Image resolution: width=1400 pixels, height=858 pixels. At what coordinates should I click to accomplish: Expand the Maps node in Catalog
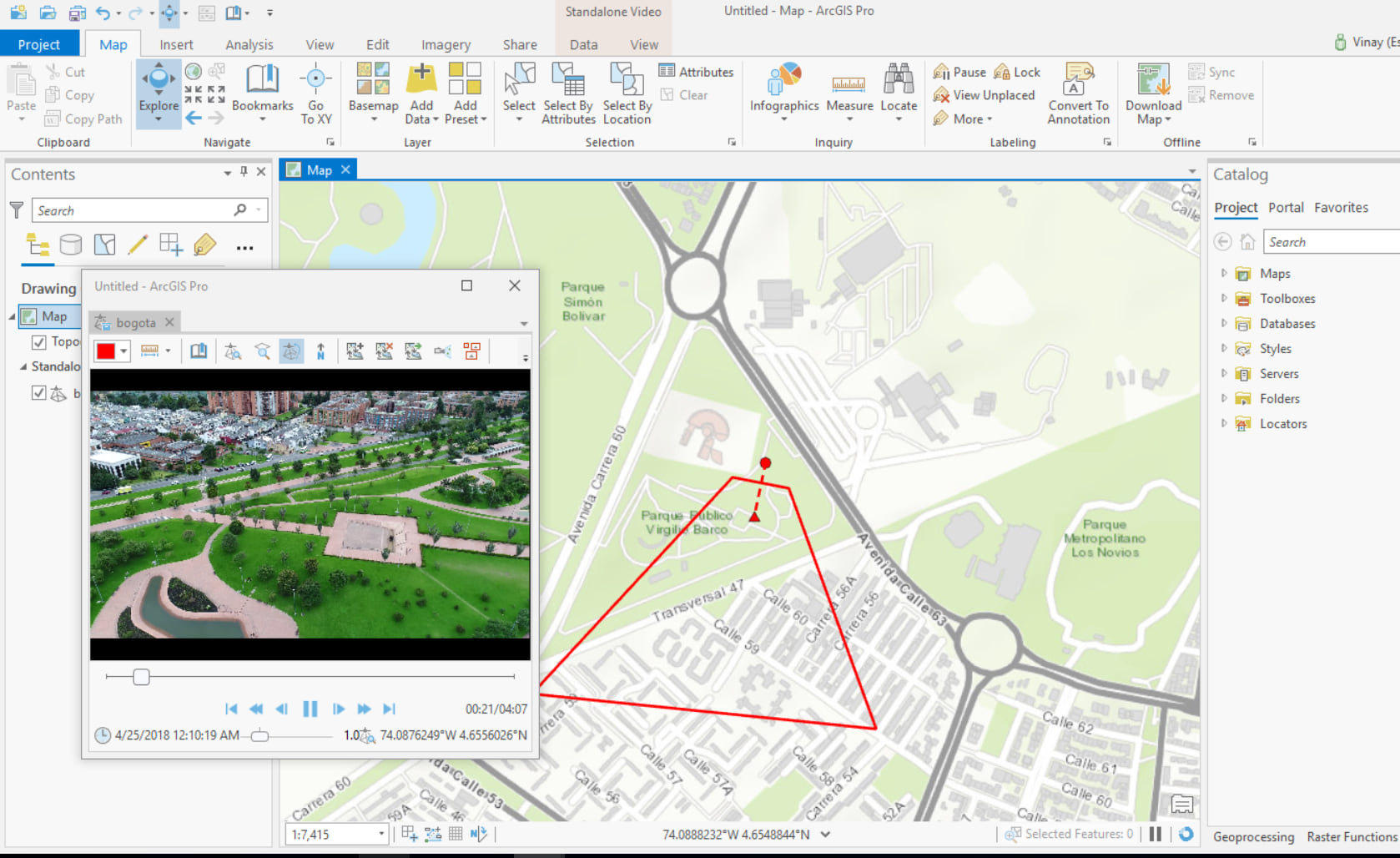1224,273
